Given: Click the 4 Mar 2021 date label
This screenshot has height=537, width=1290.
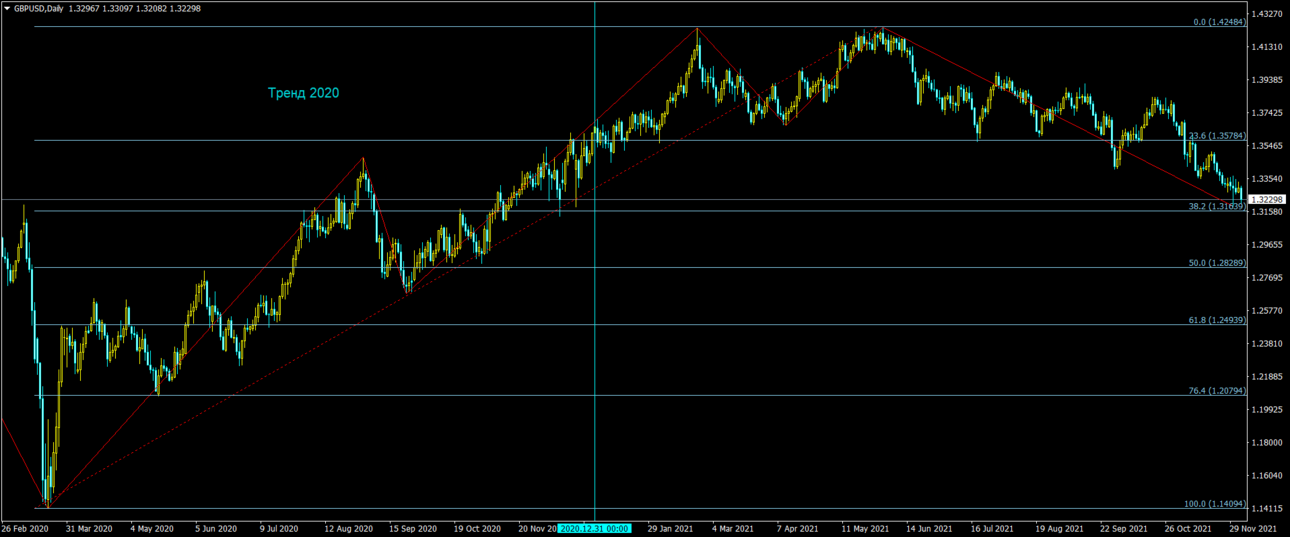Looking at the screenshot, I should tap(735, 528).
